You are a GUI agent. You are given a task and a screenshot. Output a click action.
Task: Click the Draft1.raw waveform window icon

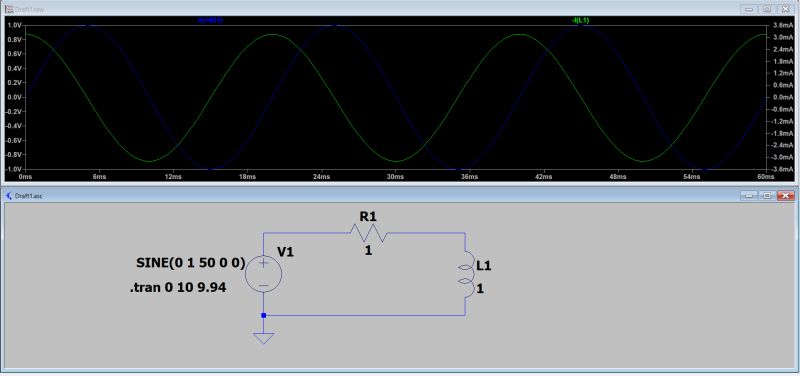pos(9,8)
